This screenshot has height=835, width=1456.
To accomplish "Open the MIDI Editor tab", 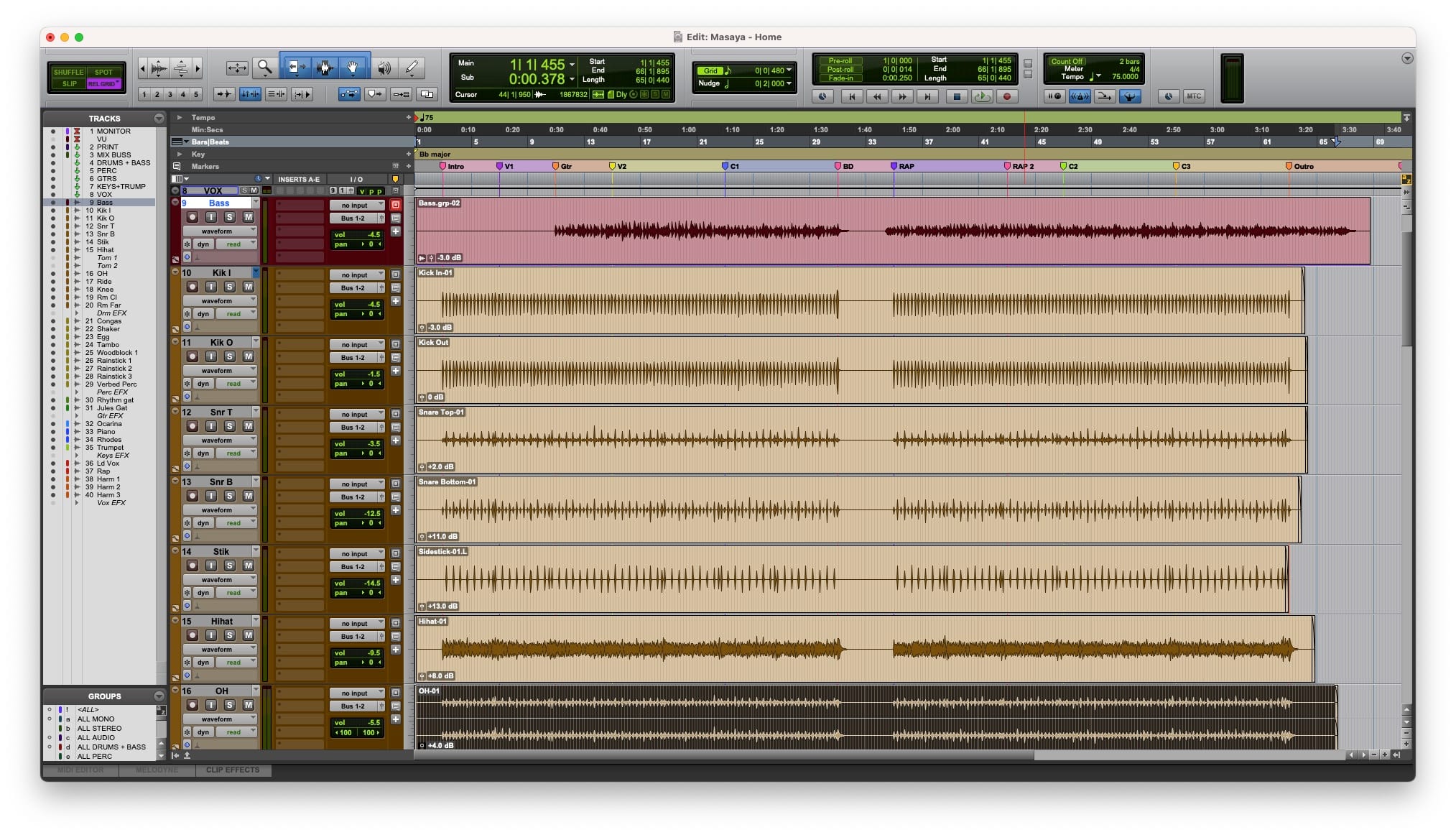I will tap(80, 770).
